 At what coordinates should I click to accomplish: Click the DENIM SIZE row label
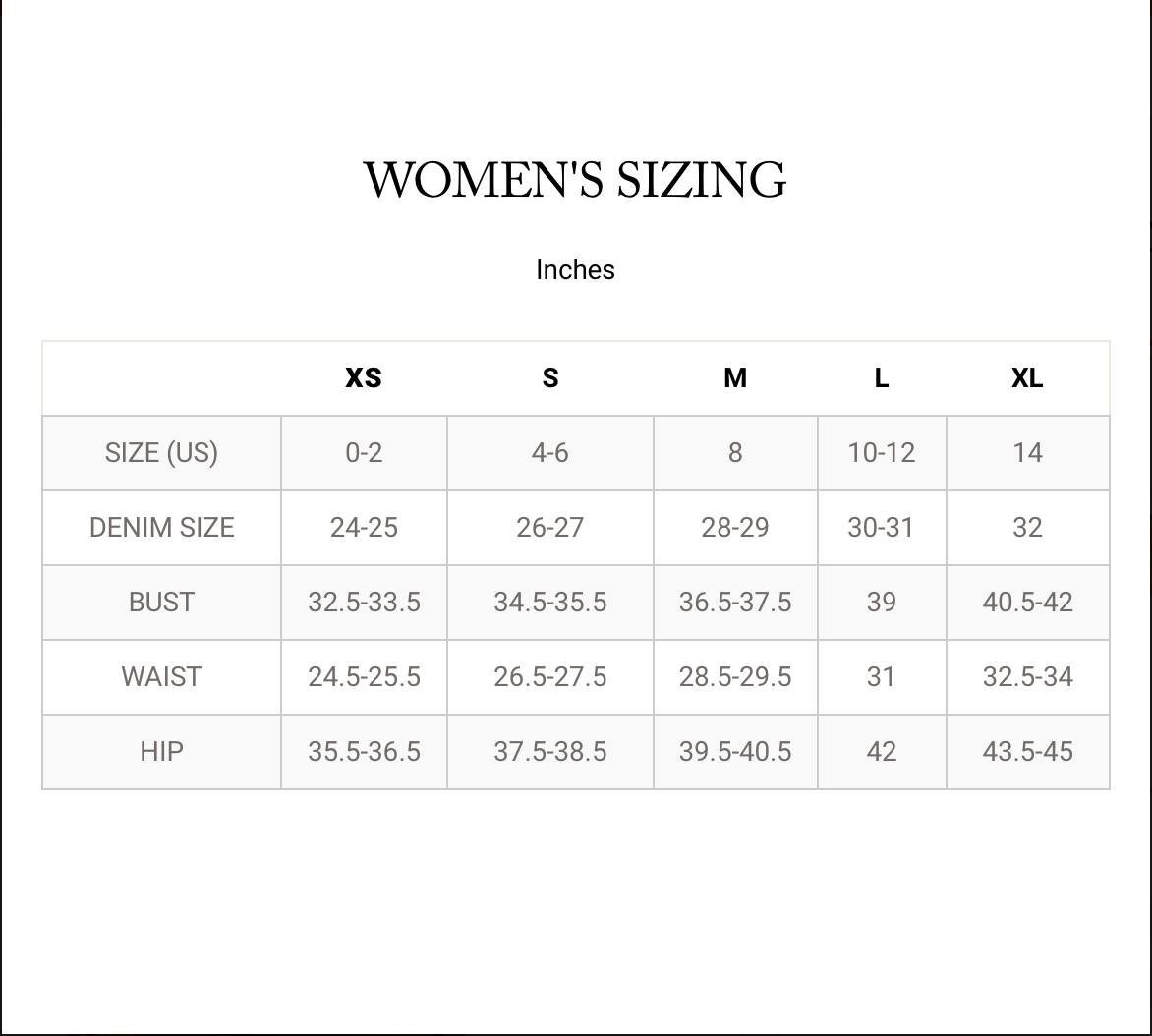[161, 528]
